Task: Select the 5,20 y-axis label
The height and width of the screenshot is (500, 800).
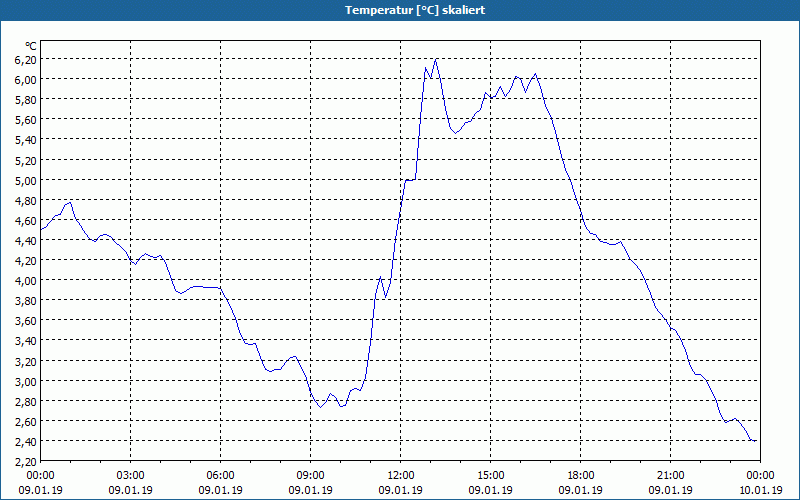Action: 26,160
